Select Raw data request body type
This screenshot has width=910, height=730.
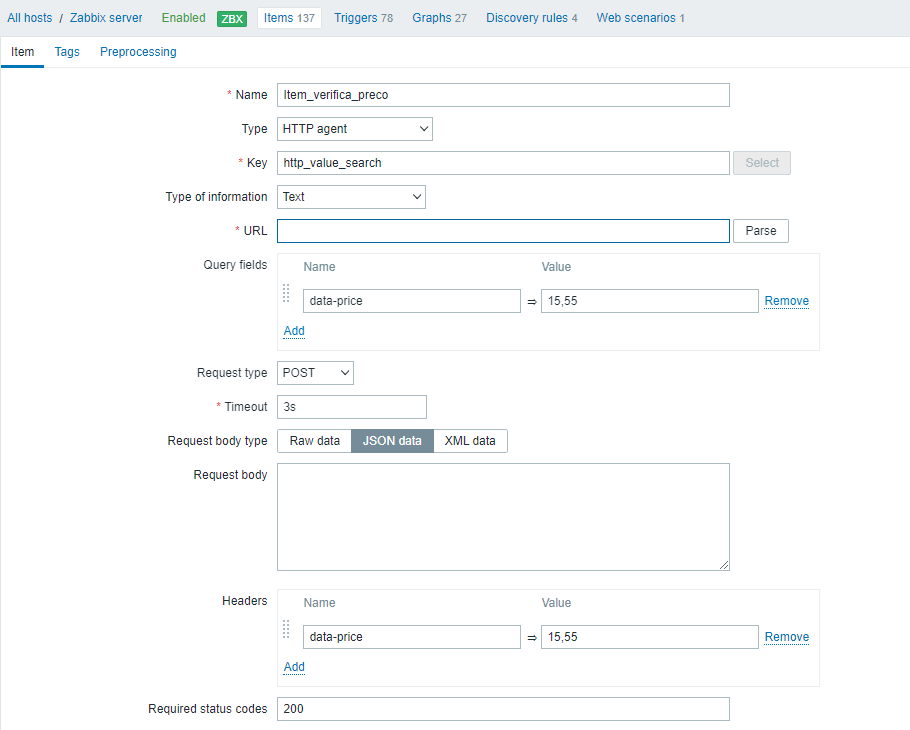[x=314, y=441]
